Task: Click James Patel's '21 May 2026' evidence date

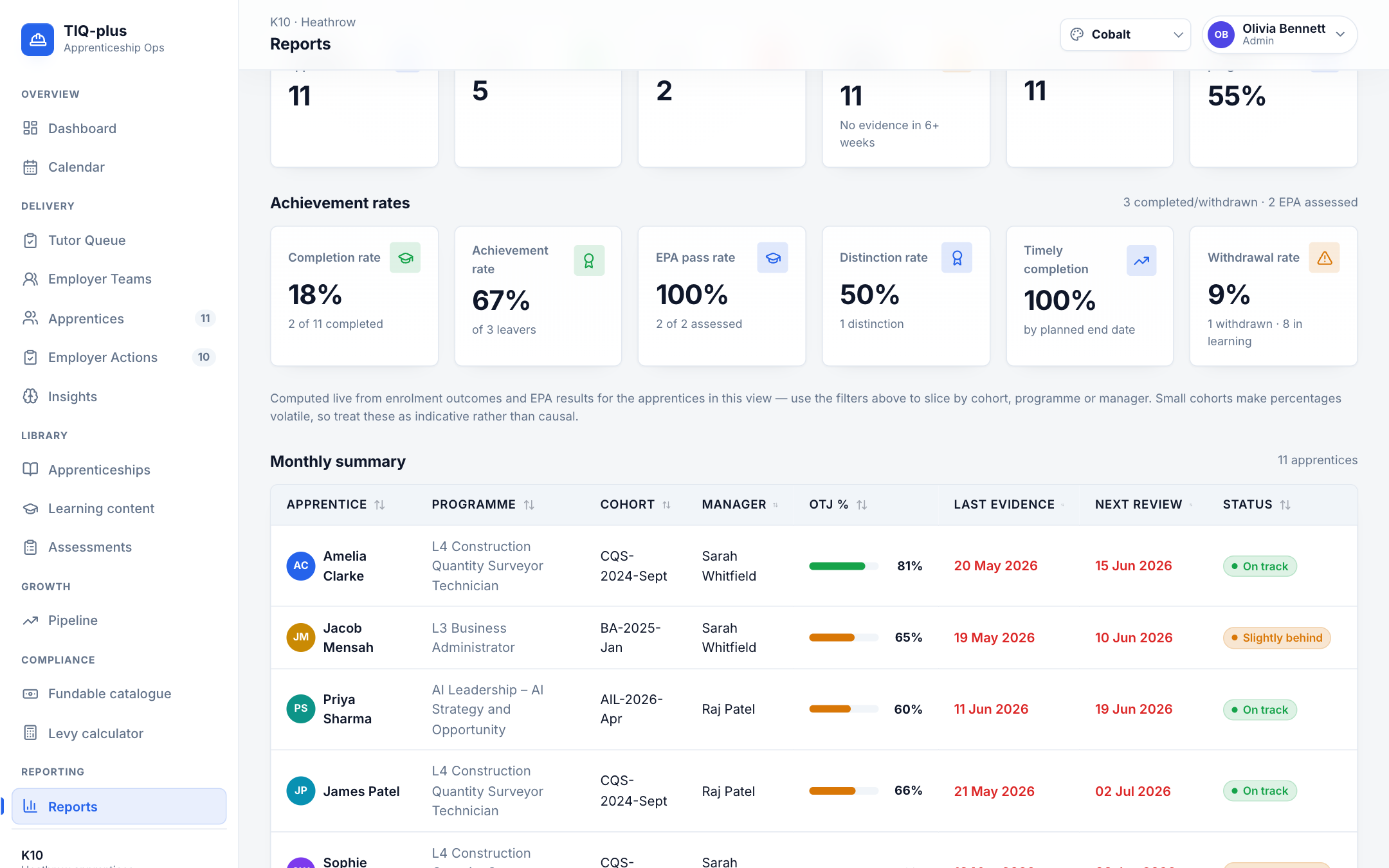Action: [994, 791]
